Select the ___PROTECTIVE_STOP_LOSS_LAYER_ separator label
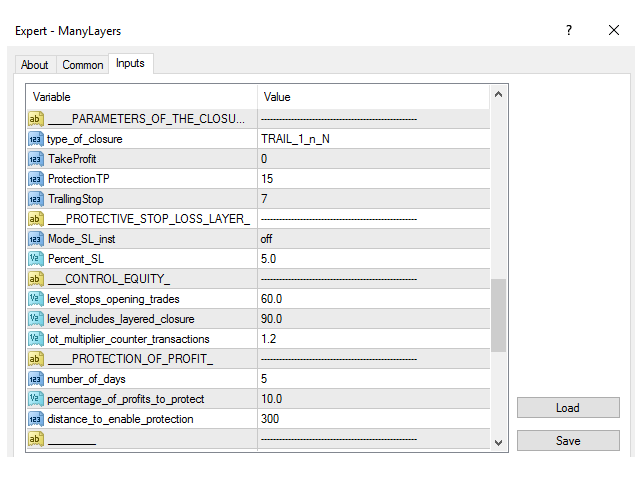The image size is (640, 480). click(x=149, y=219)
